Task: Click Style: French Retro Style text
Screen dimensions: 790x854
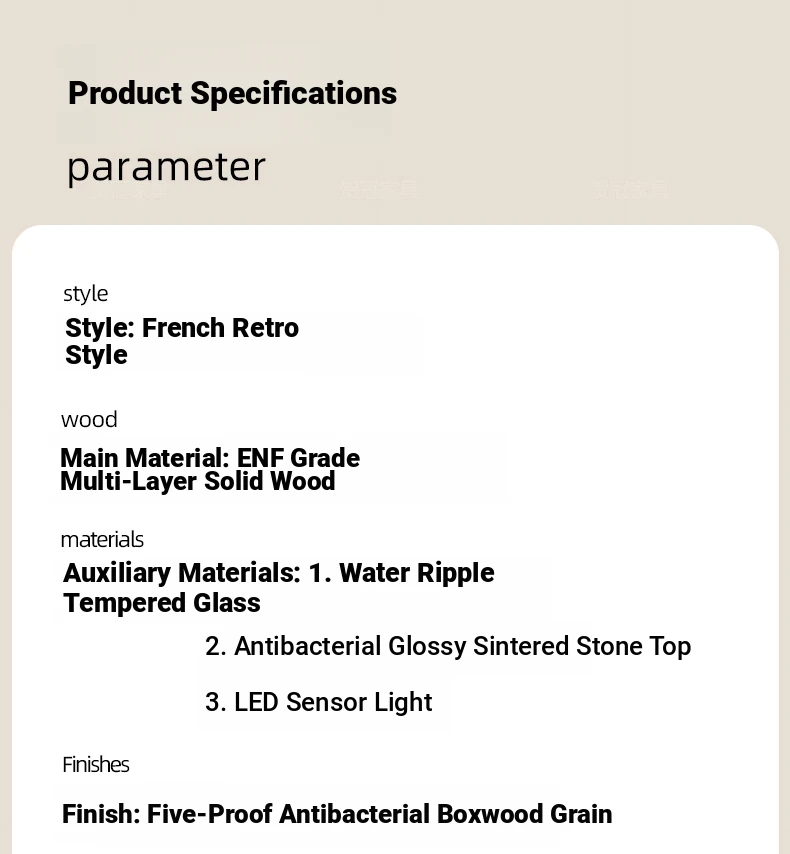Action: (x=182, y=341)
